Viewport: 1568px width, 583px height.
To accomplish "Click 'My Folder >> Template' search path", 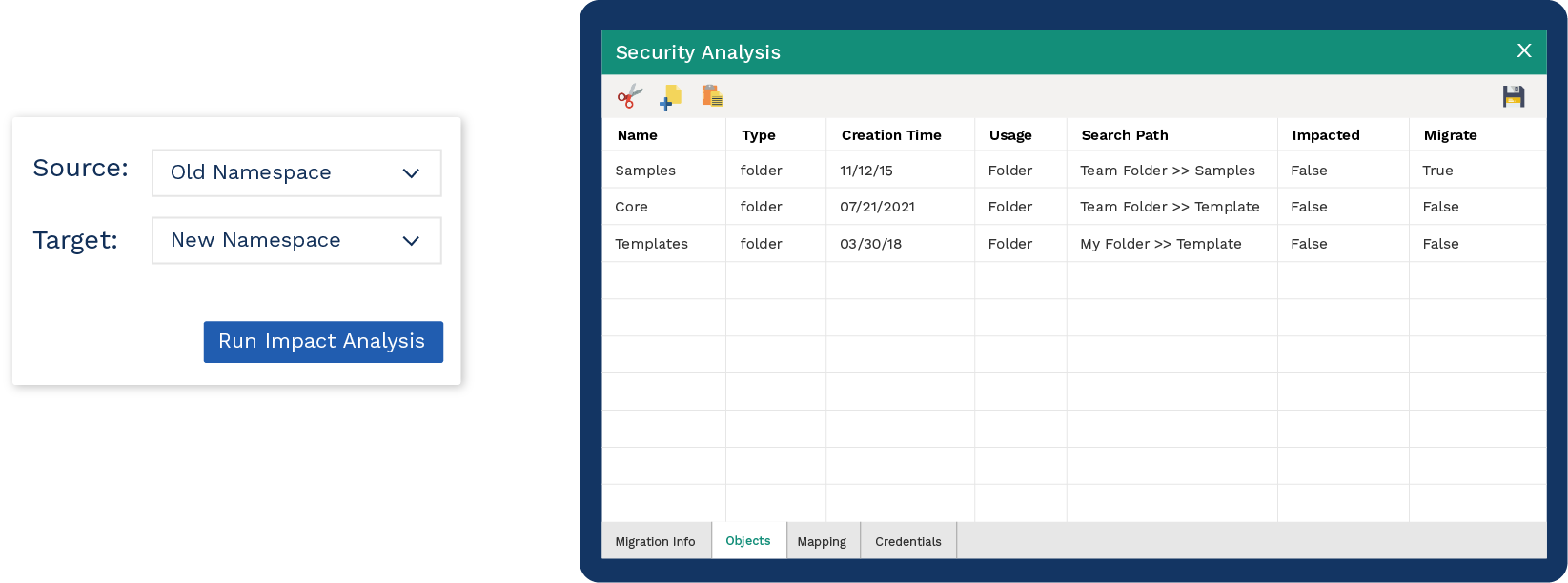I will [1161, 244].
